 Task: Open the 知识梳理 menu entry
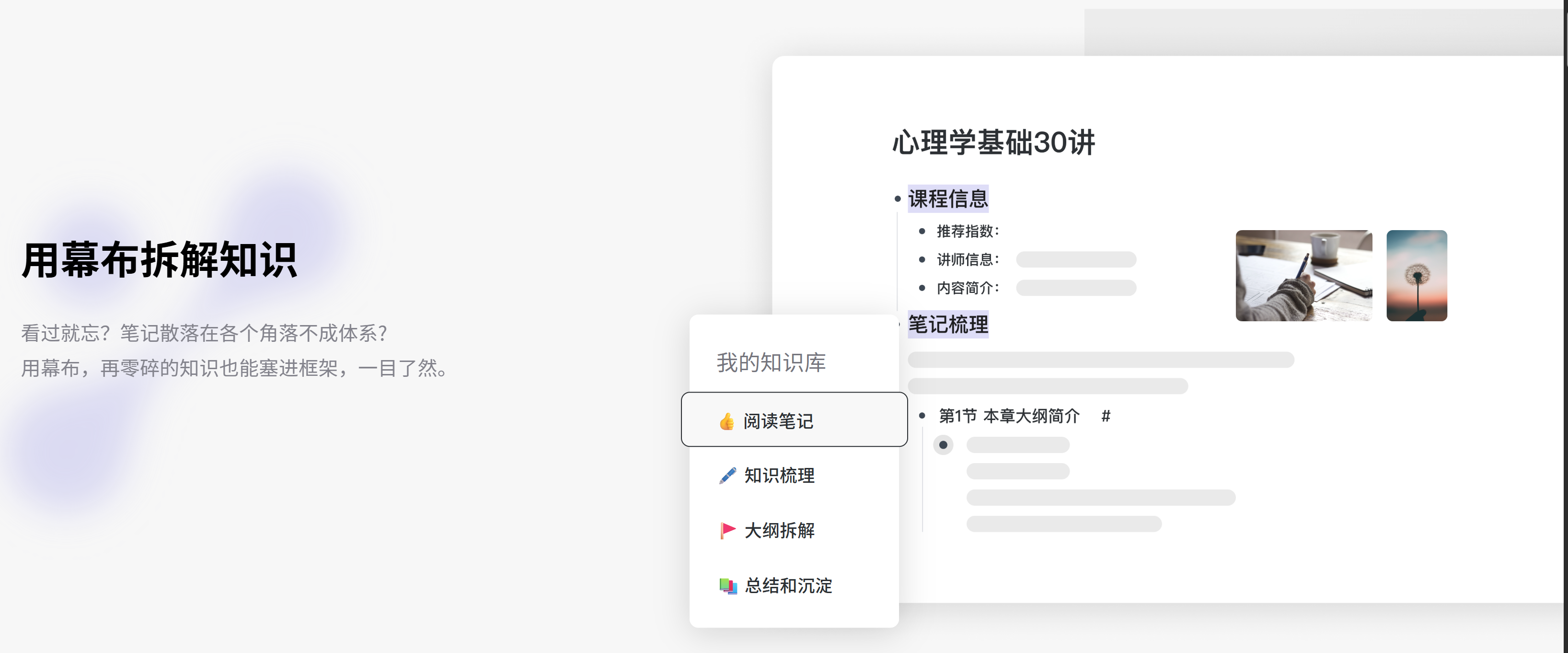779,475
